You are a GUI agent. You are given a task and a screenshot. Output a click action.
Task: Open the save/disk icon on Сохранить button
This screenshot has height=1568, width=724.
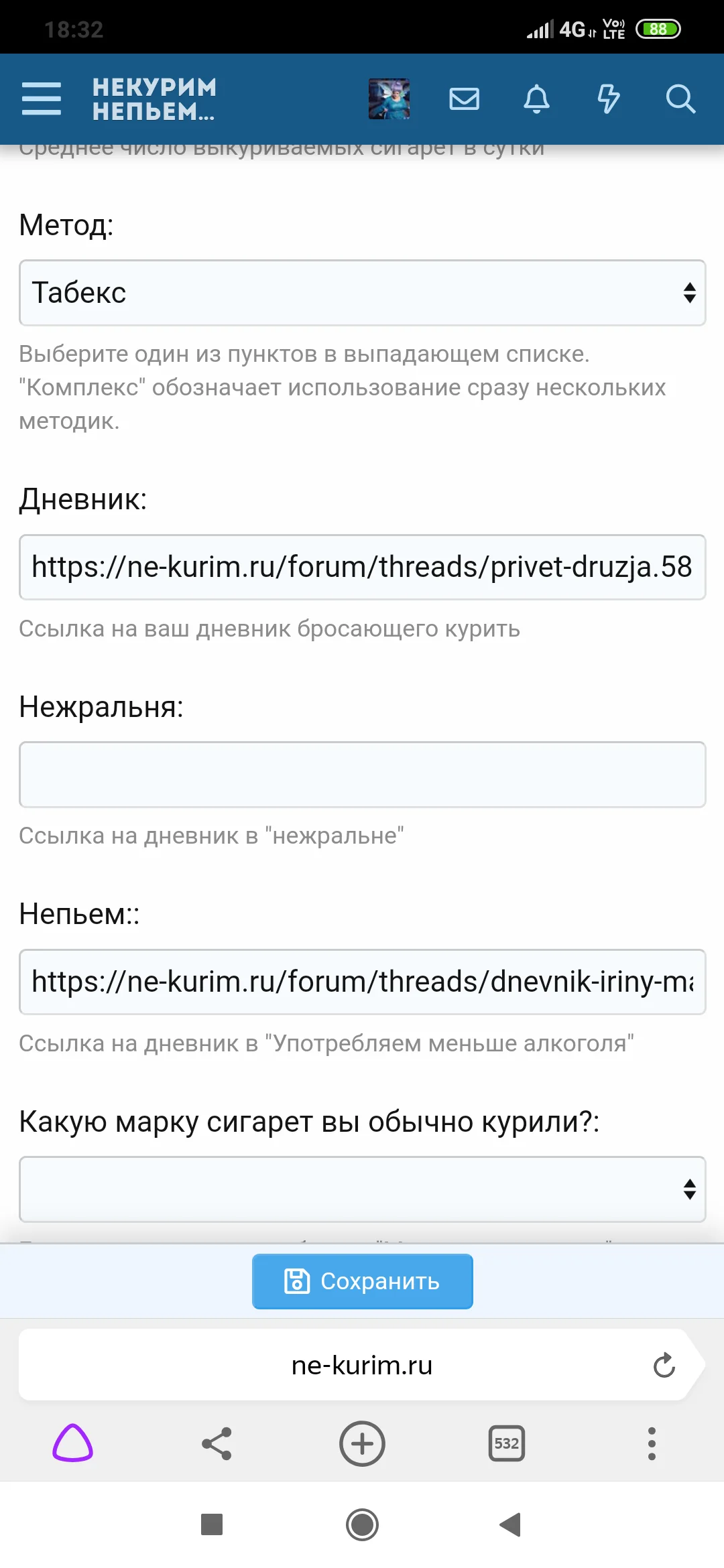click(298, 1280)
